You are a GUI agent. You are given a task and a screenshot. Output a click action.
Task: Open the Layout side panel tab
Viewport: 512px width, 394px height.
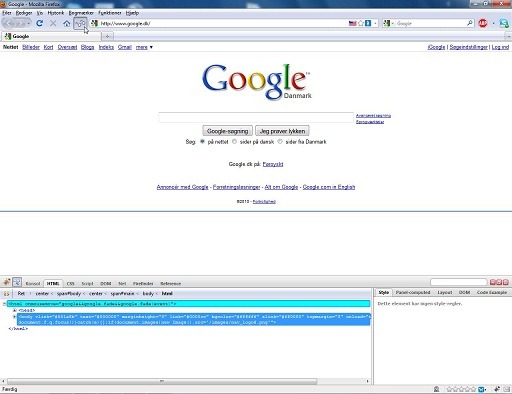tap(445, 292)
